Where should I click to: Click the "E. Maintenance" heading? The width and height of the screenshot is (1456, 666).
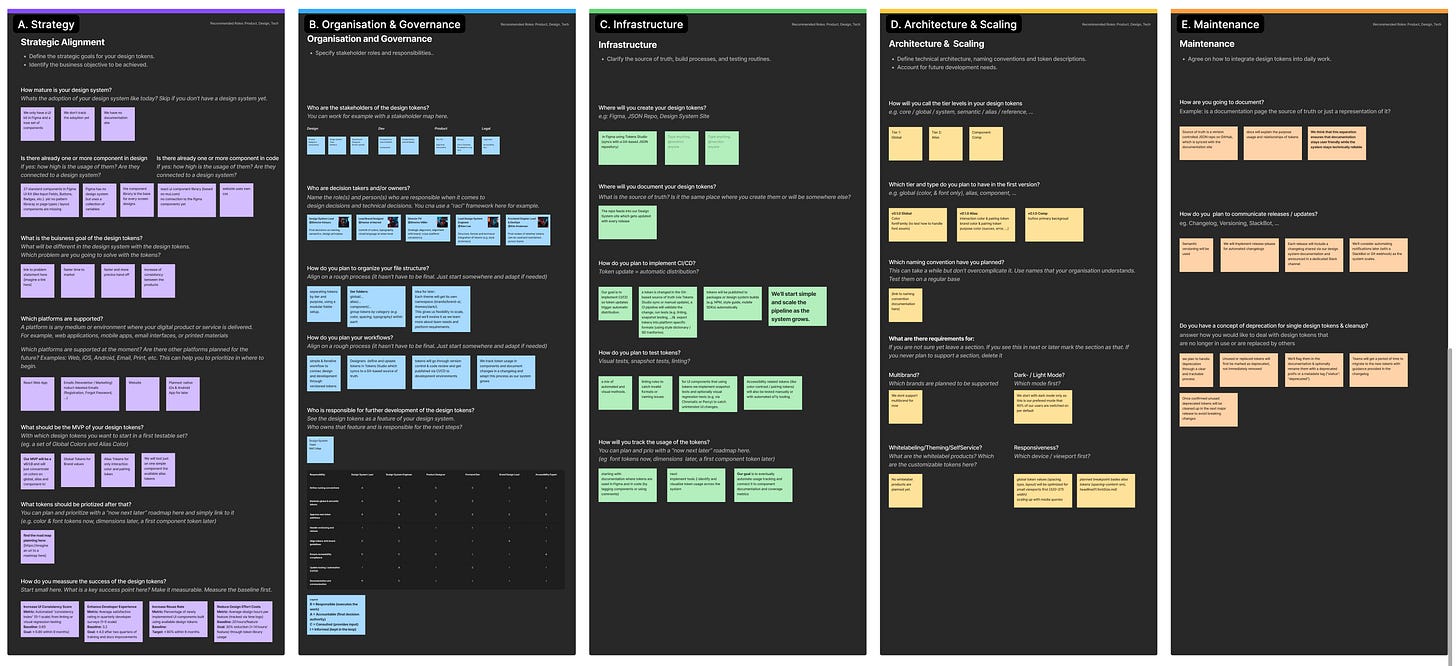(x=1221, y=24)
